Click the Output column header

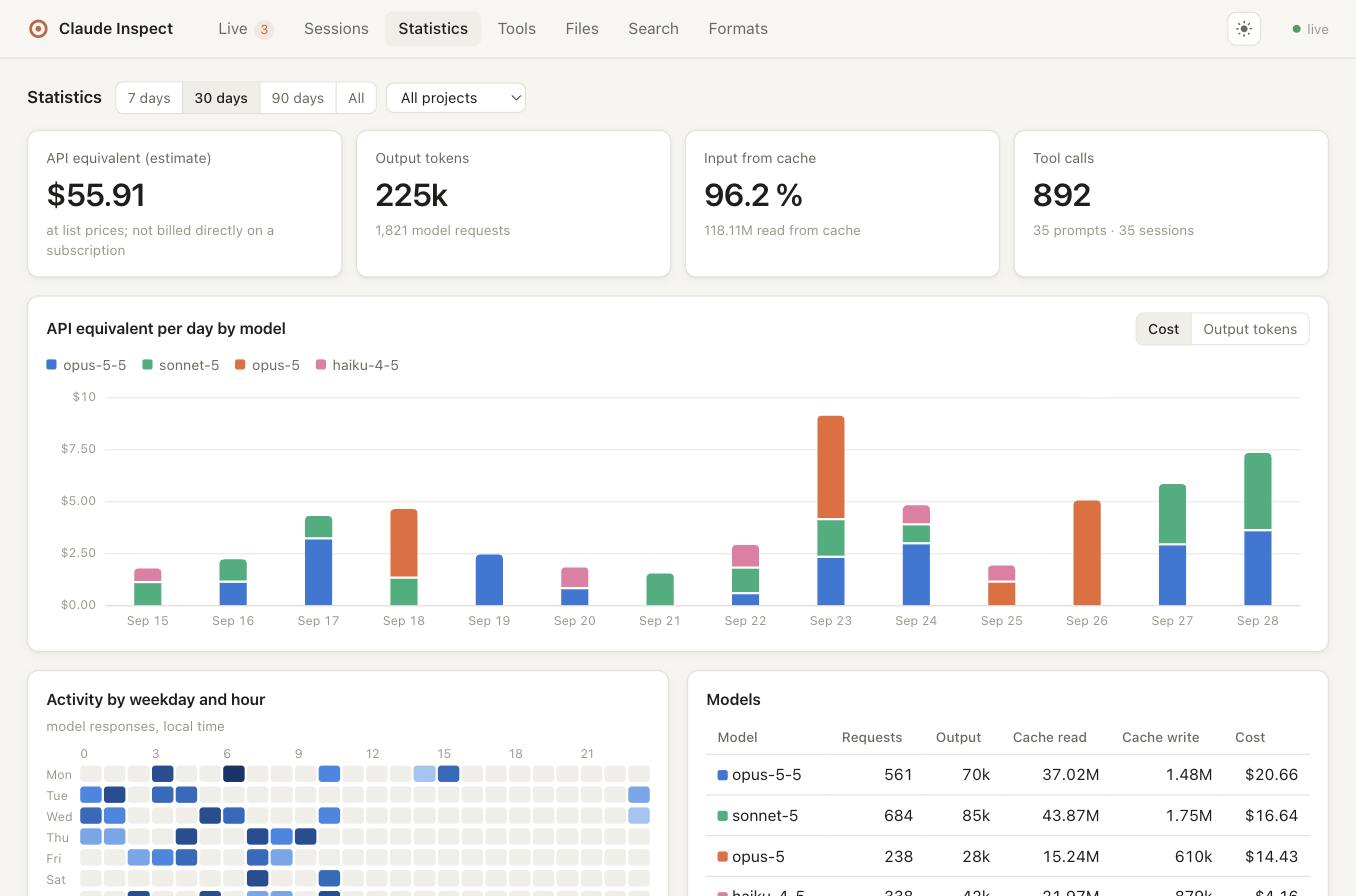coord(958,737)
